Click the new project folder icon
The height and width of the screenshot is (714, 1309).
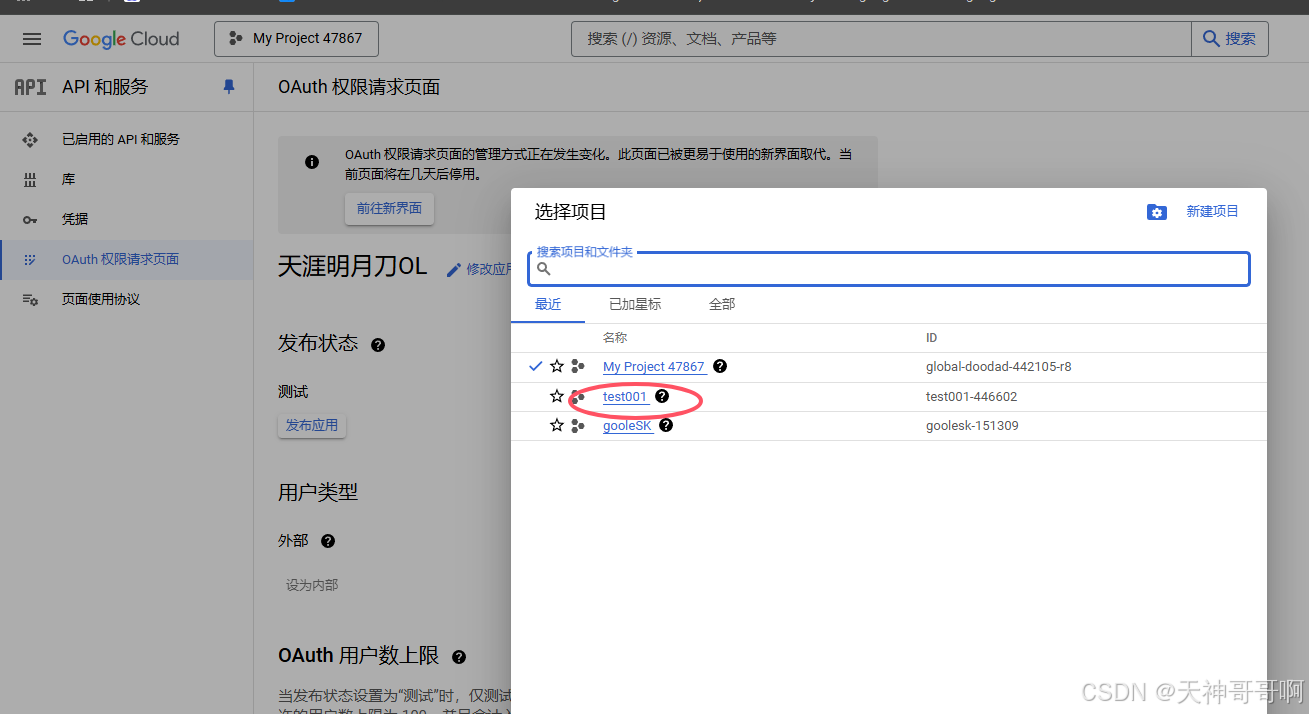1157,212
